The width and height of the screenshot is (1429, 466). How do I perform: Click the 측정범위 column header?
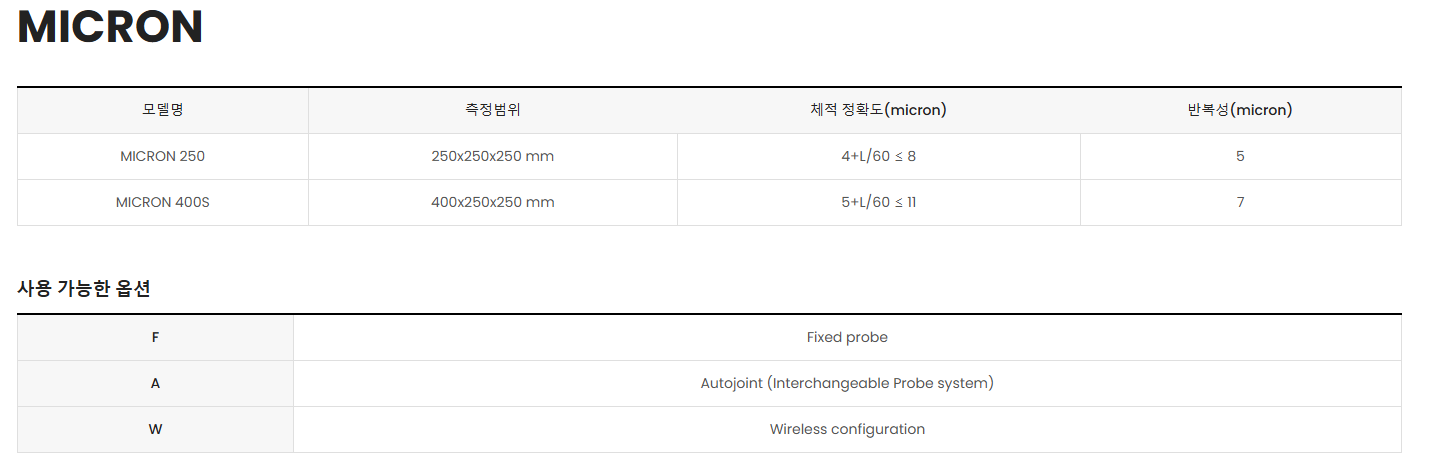tap(493, 110)
